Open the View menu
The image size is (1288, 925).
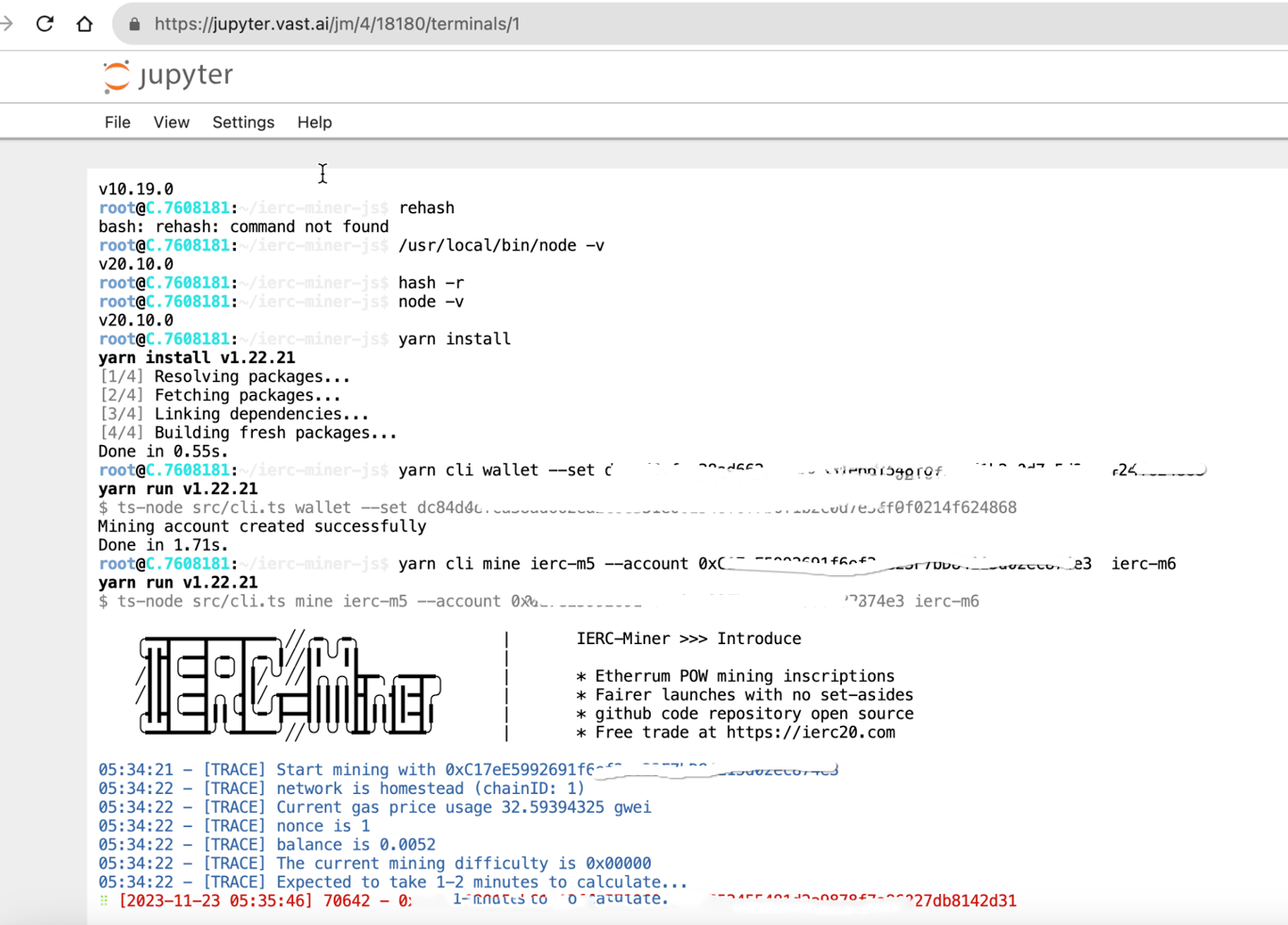(171, 123)
